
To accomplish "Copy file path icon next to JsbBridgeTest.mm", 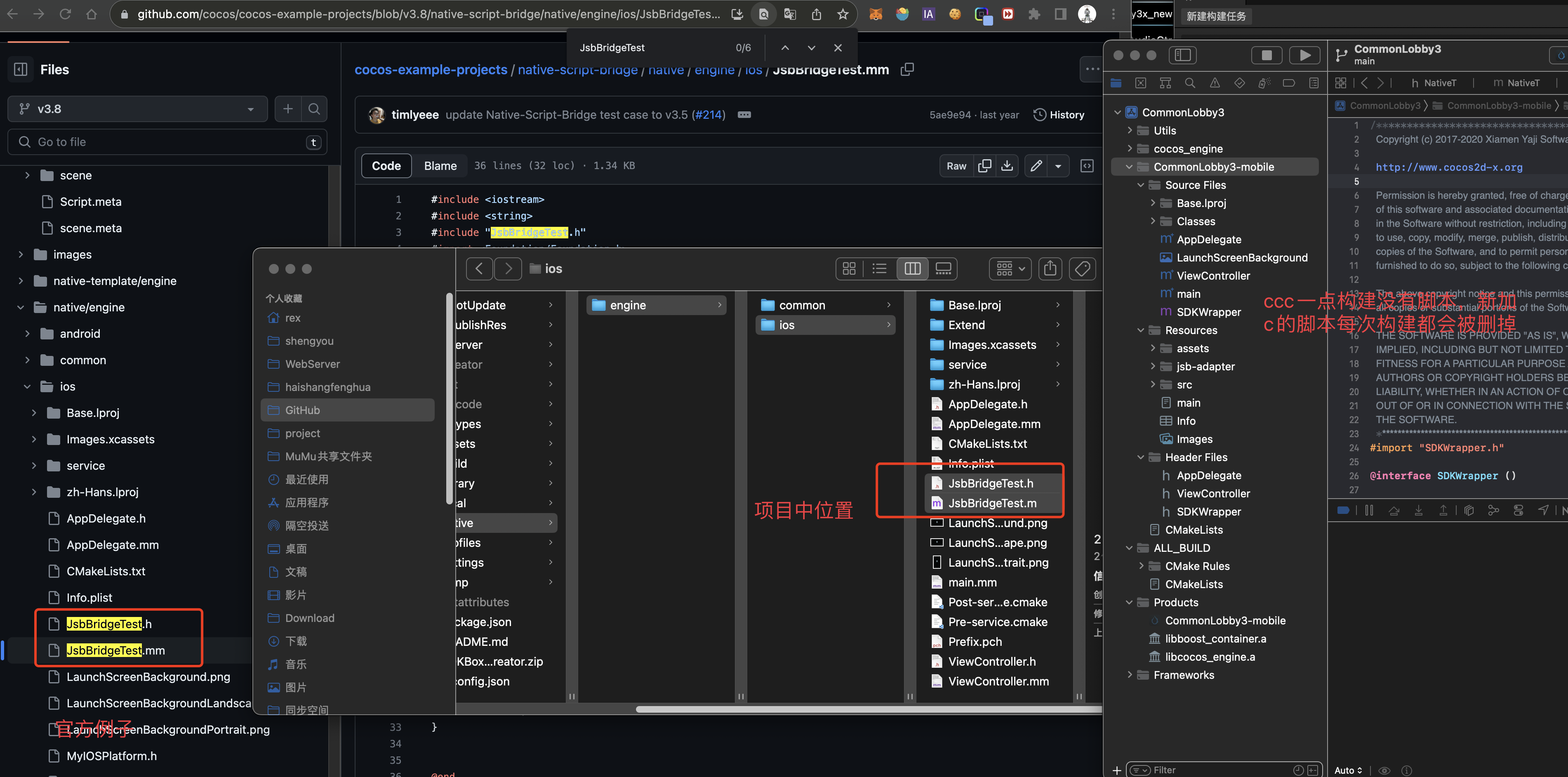I will (x=907, y=69).
